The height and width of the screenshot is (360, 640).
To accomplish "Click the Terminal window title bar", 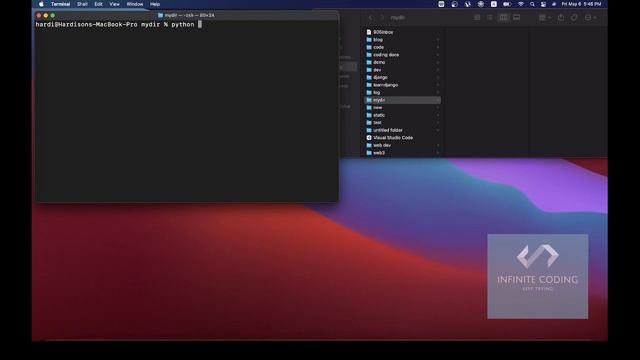I will (187, 15).
